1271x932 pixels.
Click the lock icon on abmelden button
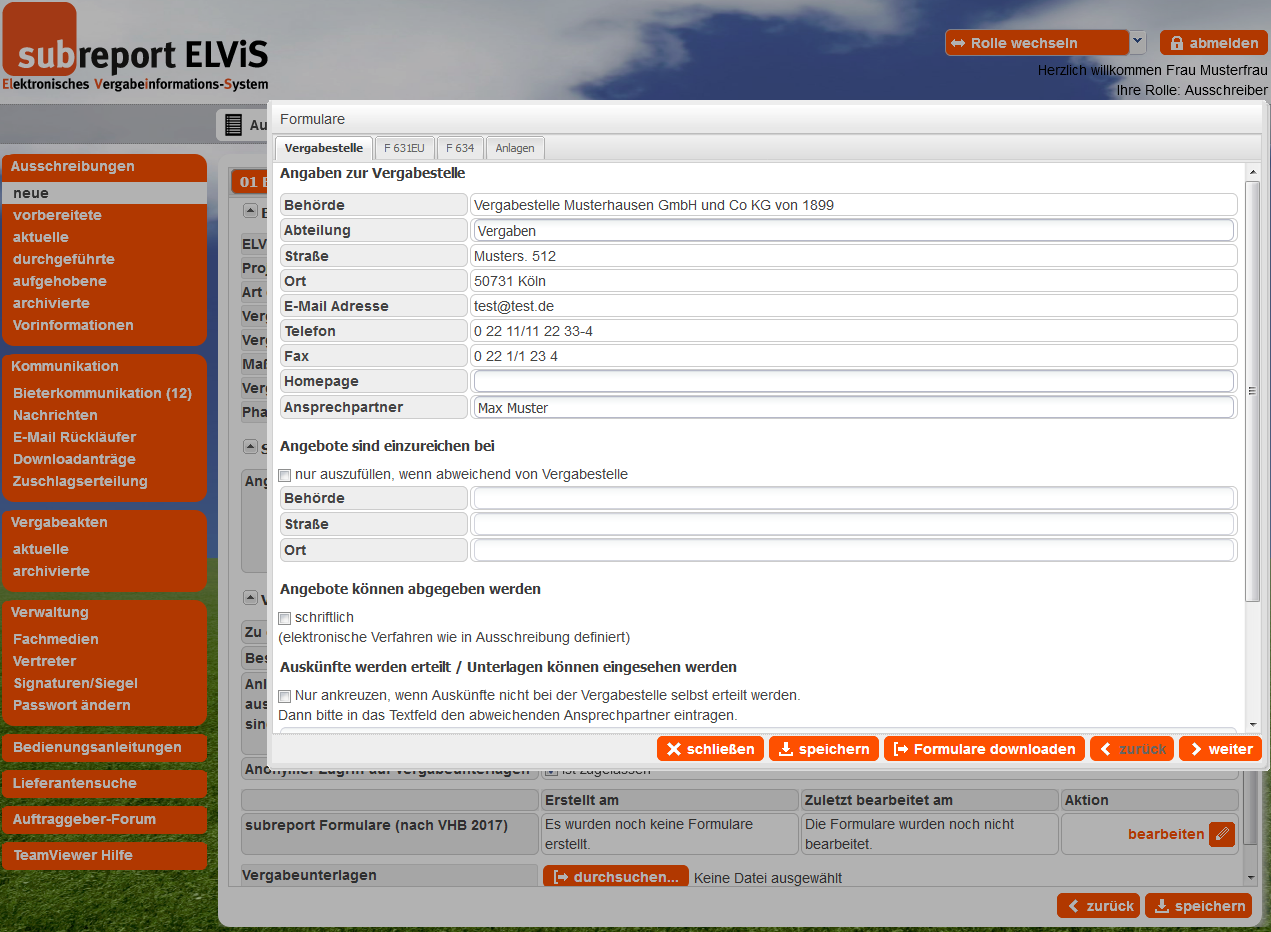tap(1176, 43)
